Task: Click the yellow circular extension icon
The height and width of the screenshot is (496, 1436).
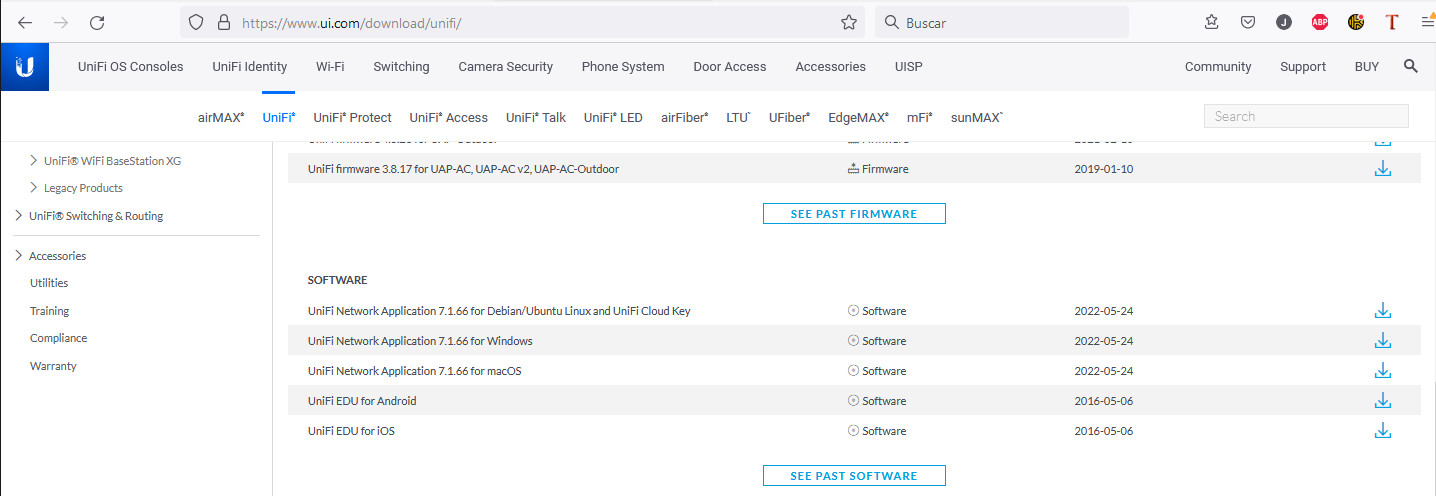Action: [x=1356, y=22]
